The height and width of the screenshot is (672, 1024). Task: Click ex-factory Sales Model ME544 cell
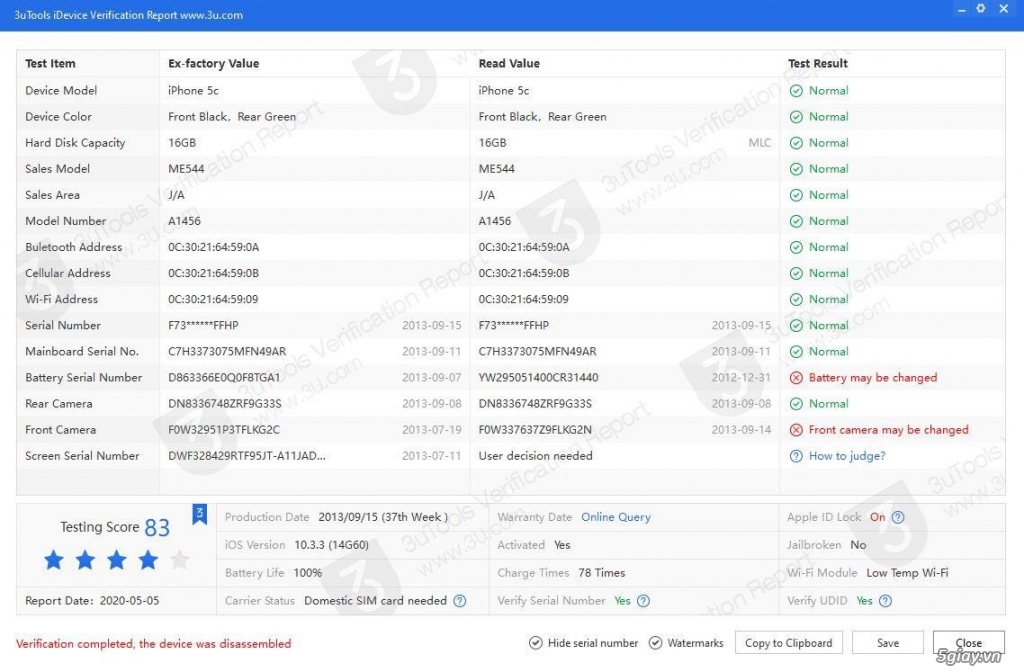tap(186, 169)
